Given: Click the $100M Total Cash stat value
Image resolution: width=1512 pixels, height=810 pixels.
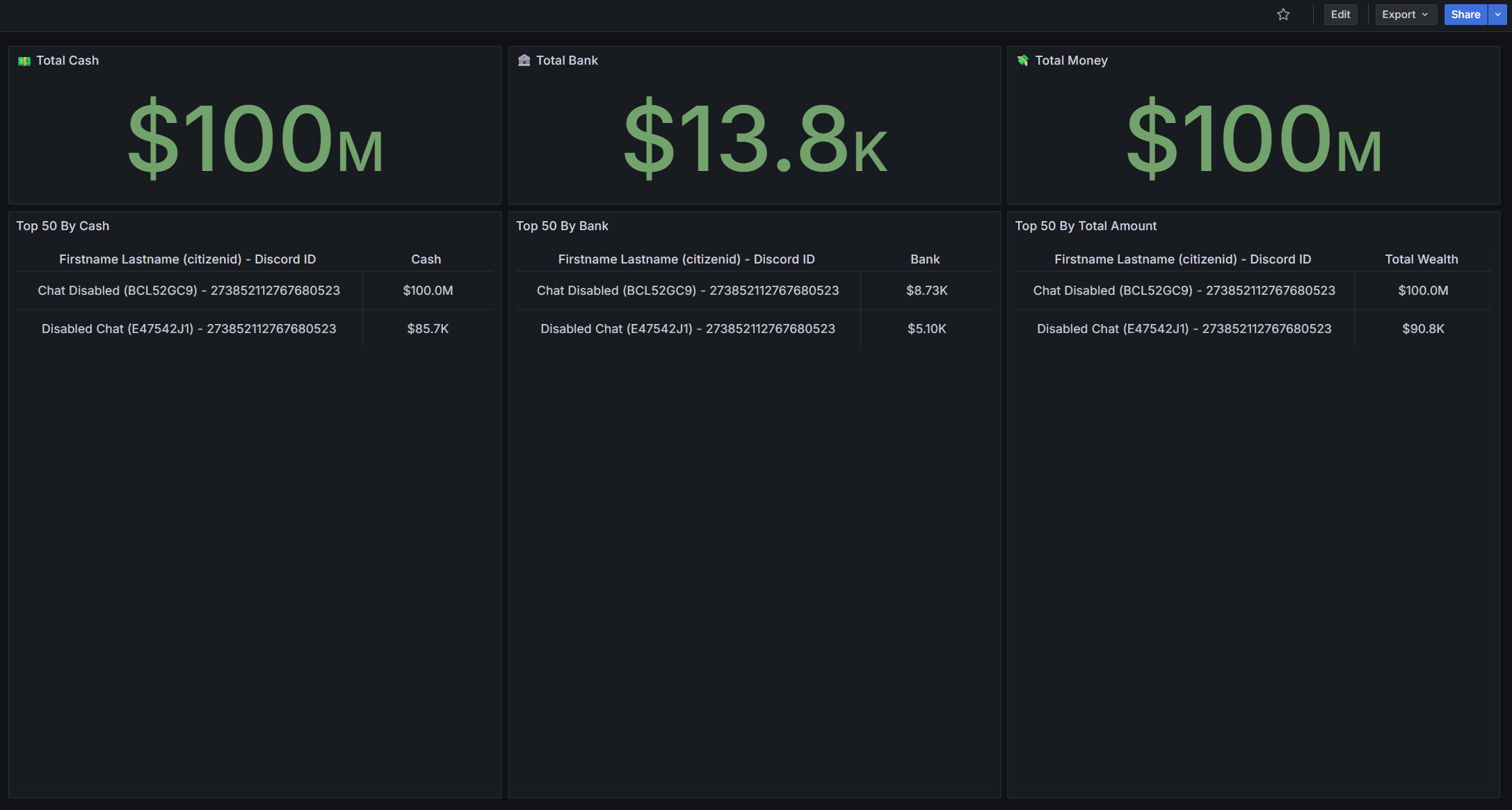Looking at the screenshot, I should (x=255, y=138).
